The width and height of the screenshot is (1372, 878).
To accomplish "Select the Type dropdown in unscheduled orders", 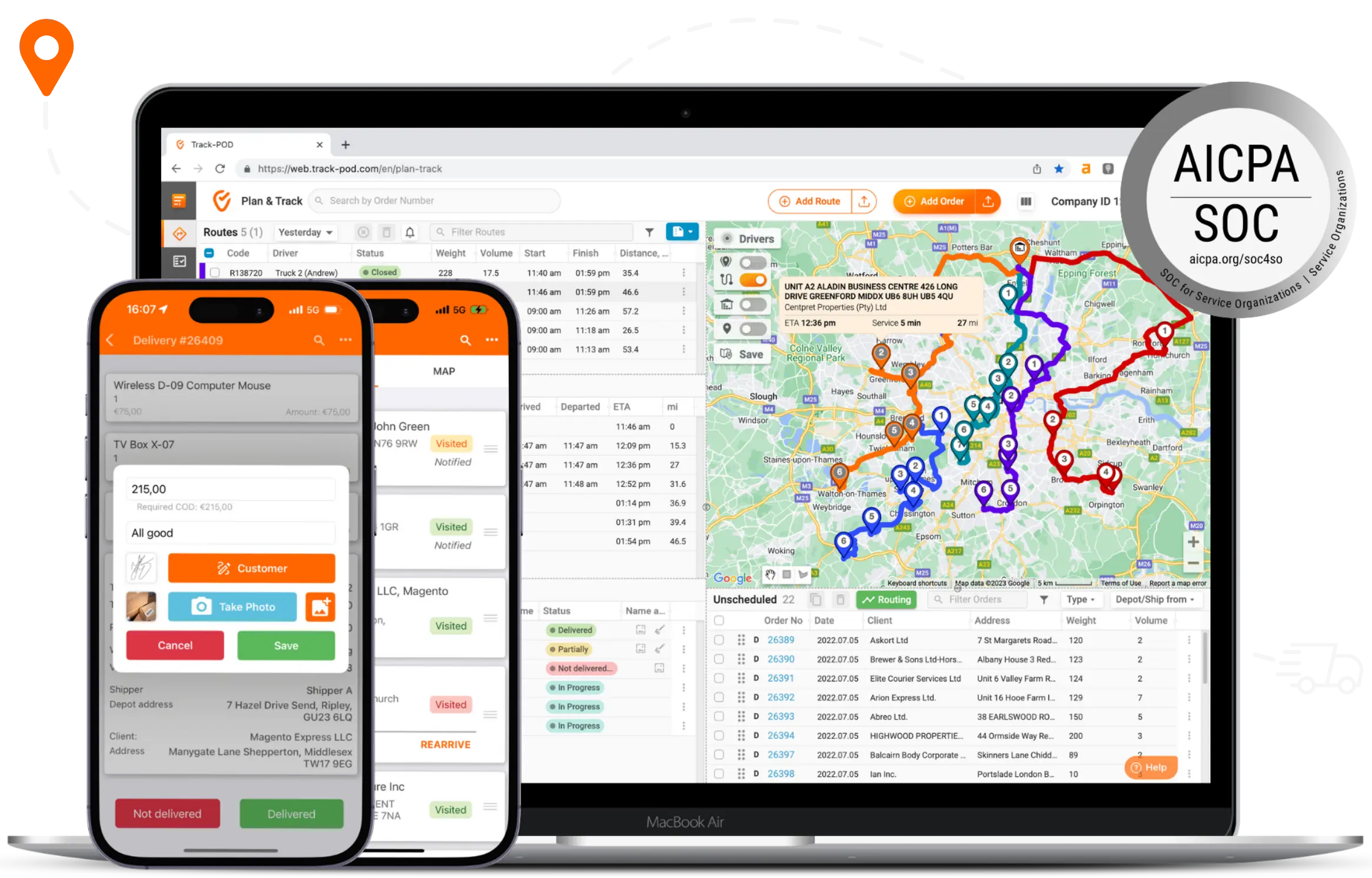I will point(1078,602).
